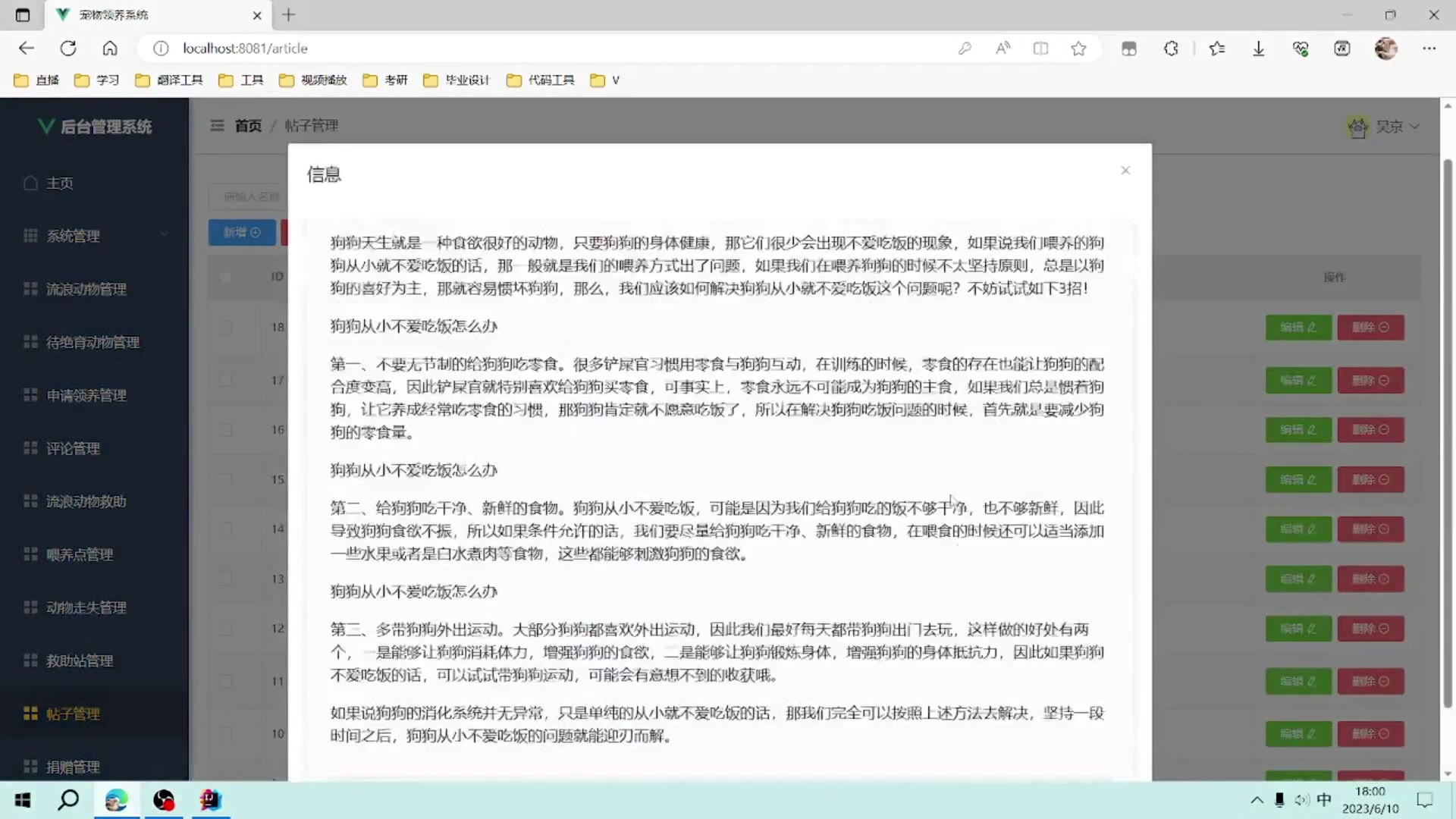Click the page vertical scrollbar
Image resolution: width=1456 pixels, height=819 pixels.
coord(1448,434)
